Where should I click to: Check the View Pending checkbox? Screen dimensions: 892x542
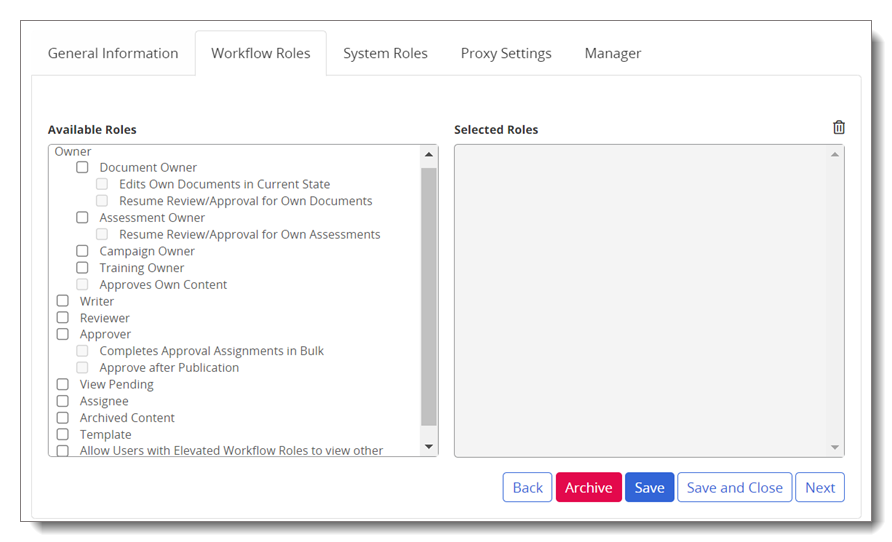pyautogui.click(x=63, y=384)
